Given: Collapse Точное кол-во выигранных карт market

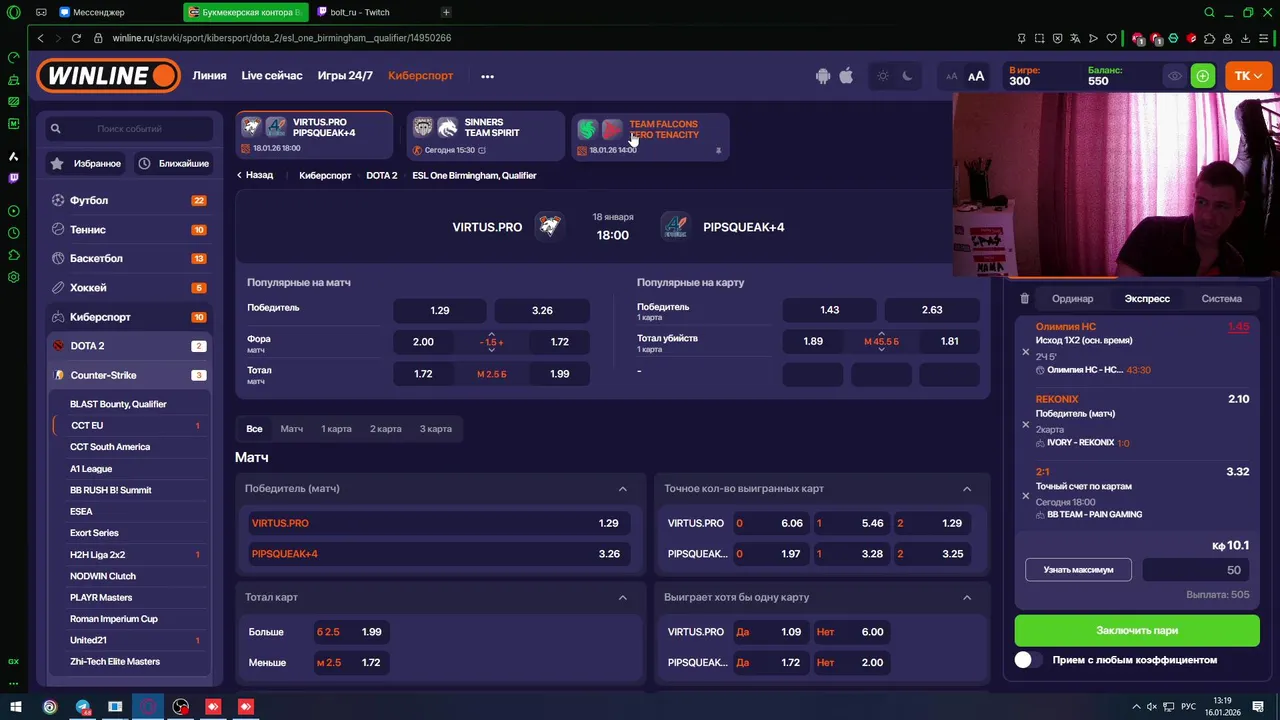Looking at the screenshot, I should (967, 489).
